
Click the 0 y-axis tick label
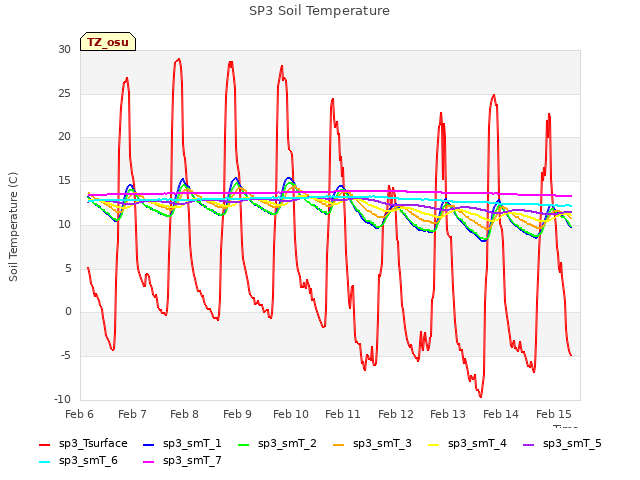click(68, 312)
